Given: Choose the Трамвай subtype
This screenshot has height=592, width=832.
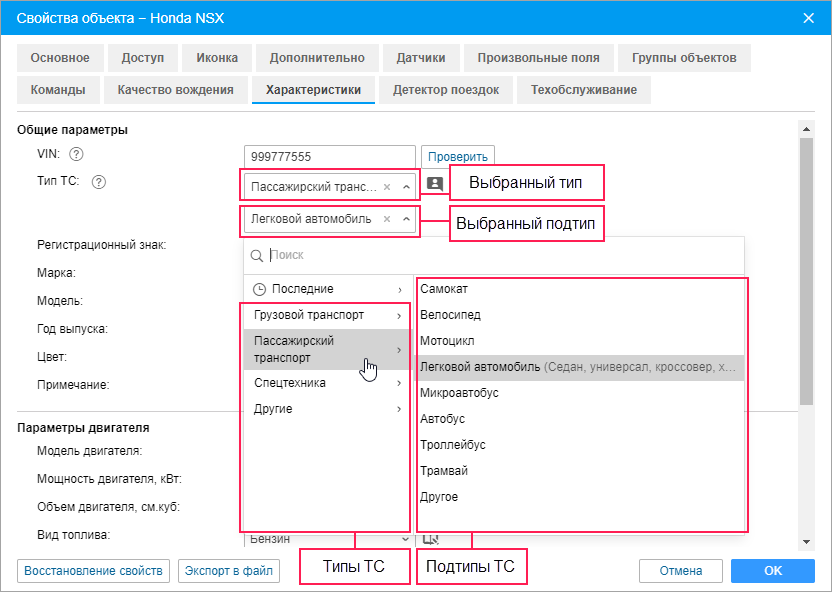Looking at the screenshot, I should [580, 471].
